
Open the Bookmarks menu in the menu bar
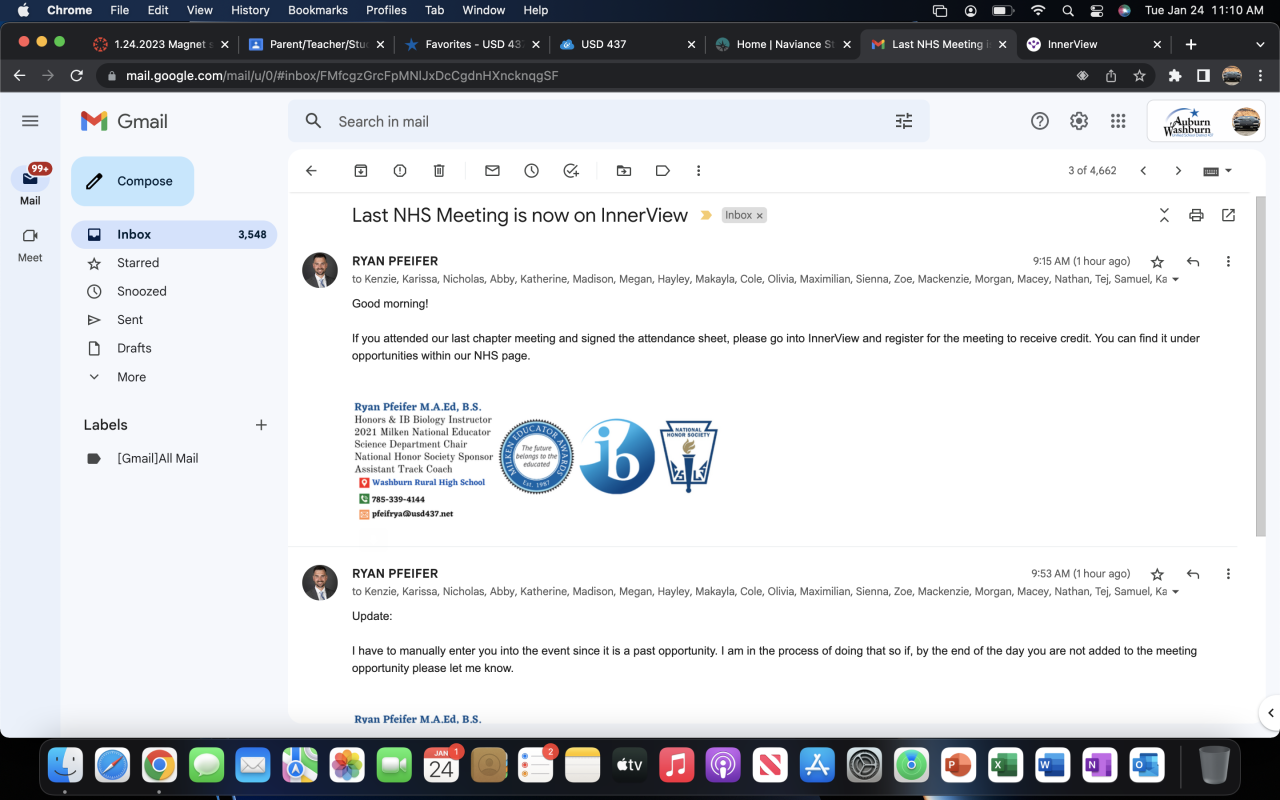point(318,10)
